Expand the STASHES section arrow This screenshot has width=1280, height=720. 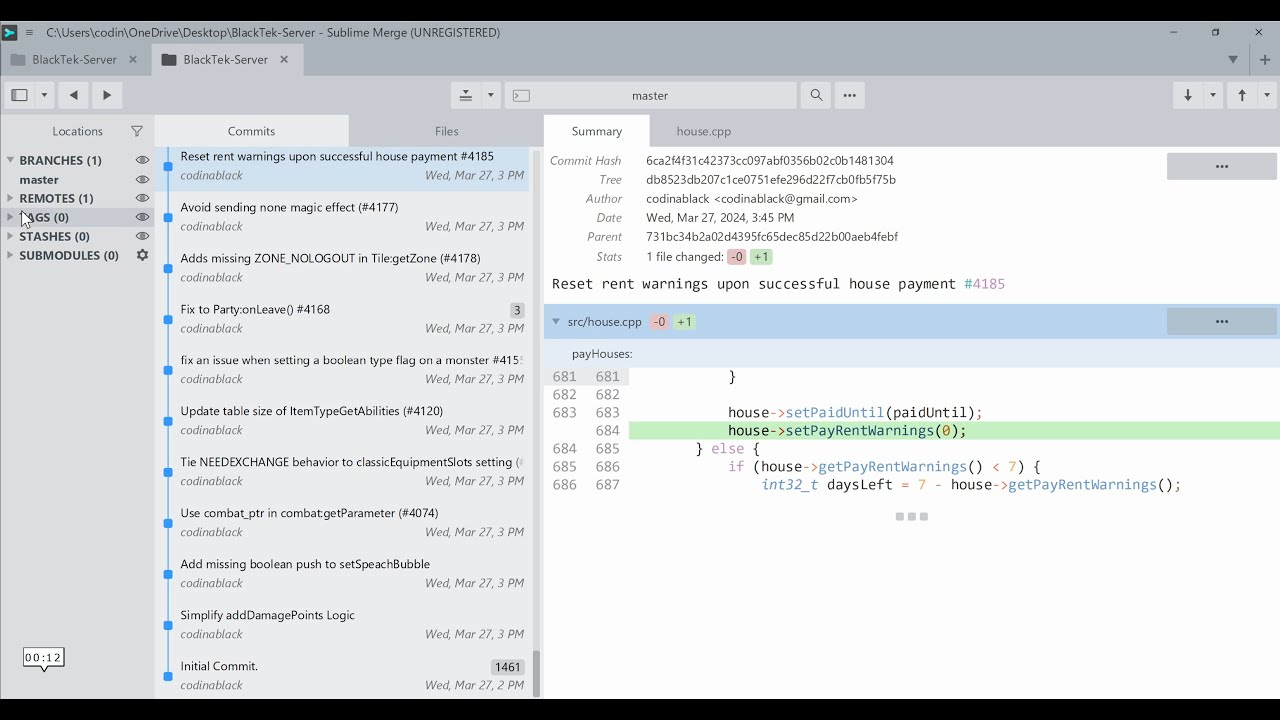[10, 236]
